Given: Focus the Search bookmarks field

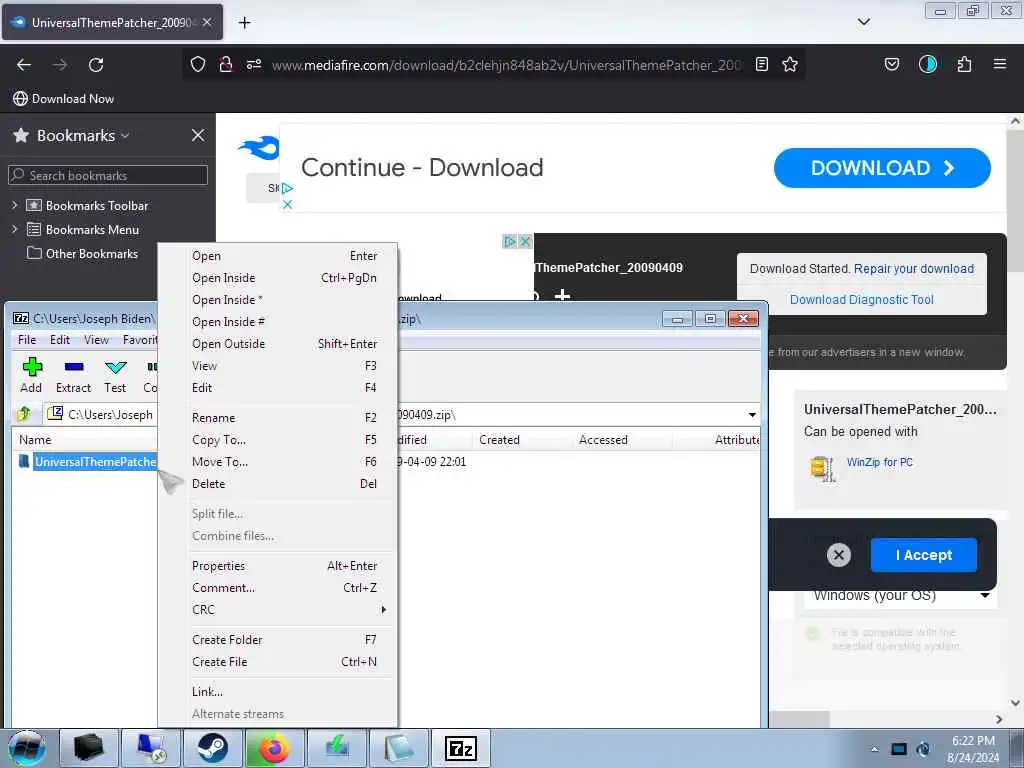Looking at the screenshot, I should click(108, 175).
